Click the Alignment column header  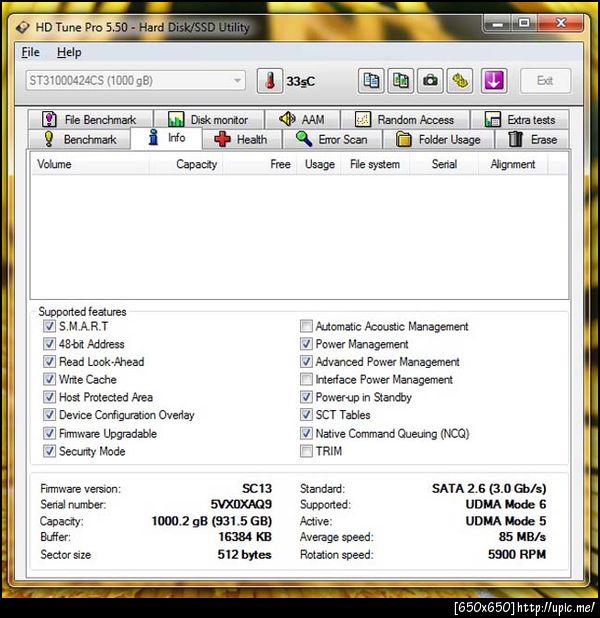[x=513, y=164]
